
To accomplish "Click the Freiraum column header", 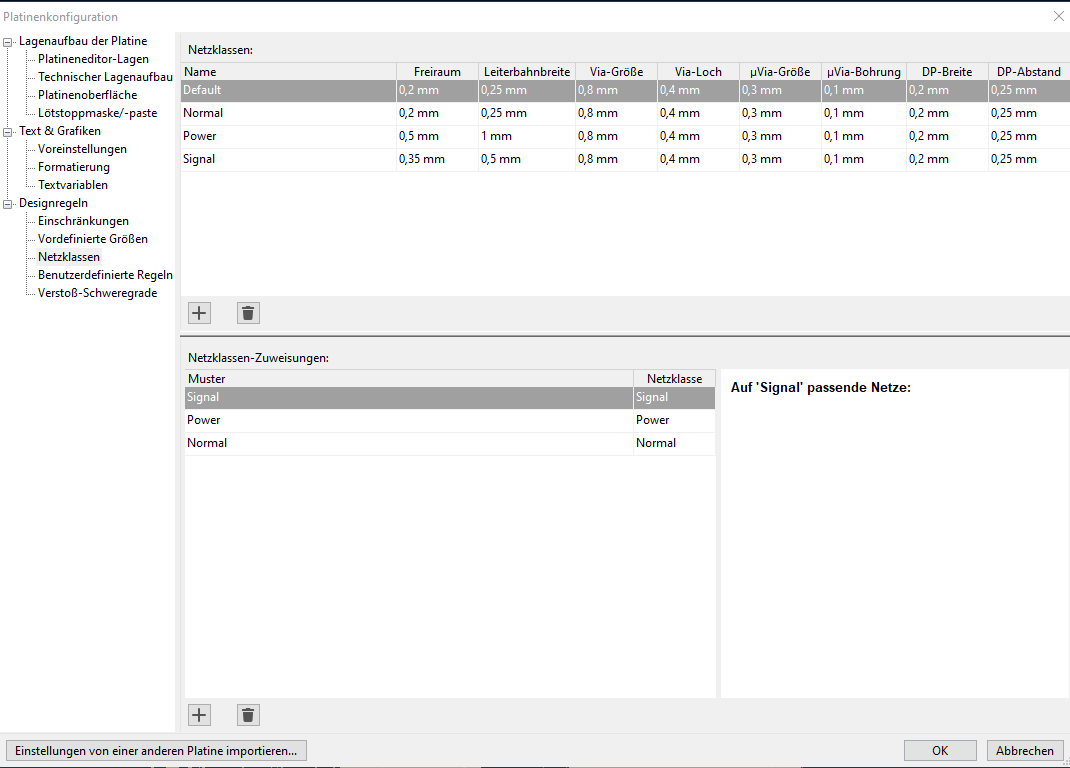I will 437,72.
